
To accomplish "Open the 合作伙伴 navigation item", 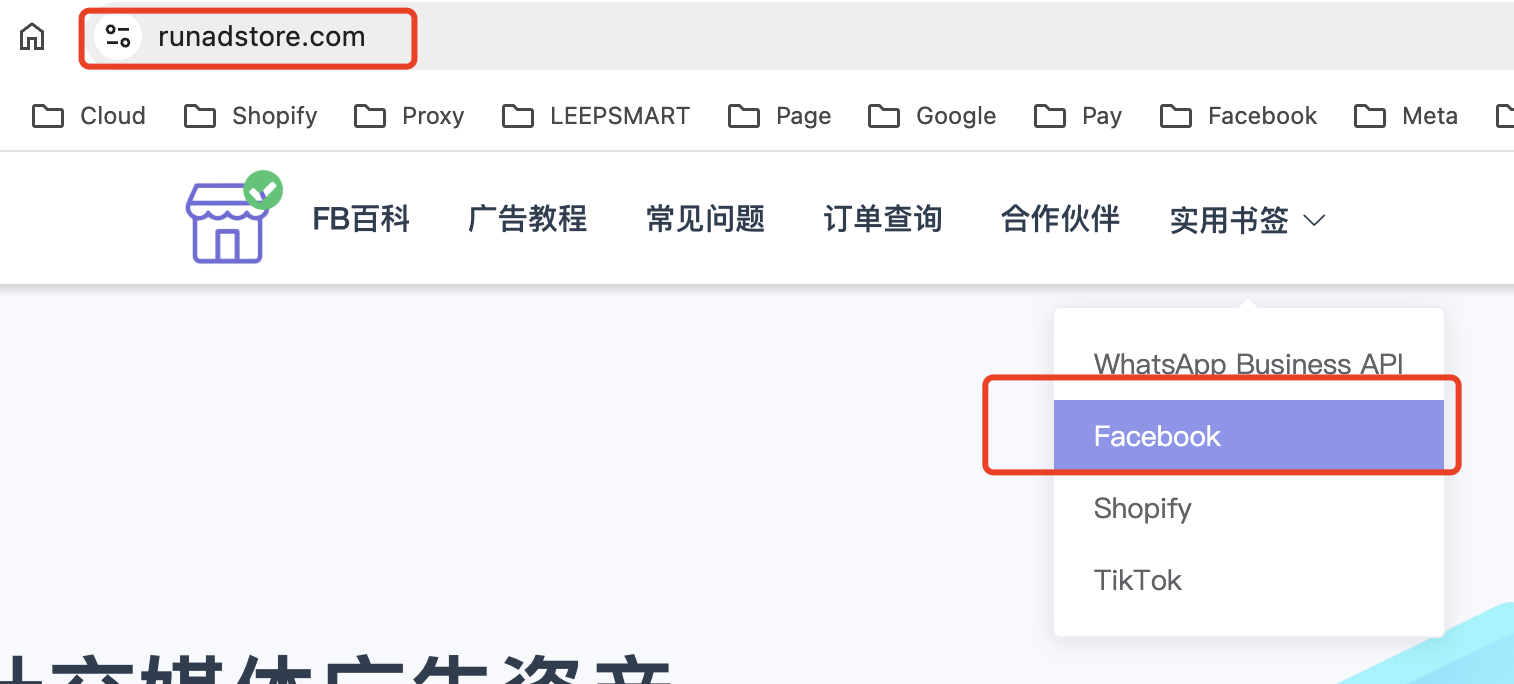I will coord(1061,219).
